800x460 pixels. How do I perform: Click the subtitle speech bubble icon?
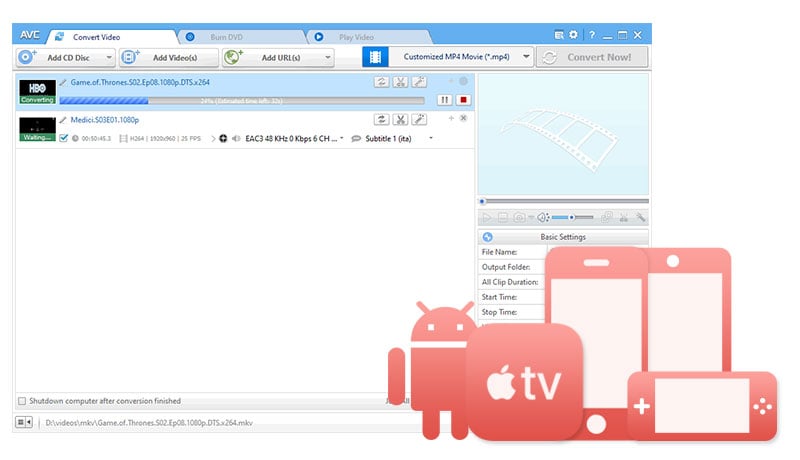pos(356,138)
